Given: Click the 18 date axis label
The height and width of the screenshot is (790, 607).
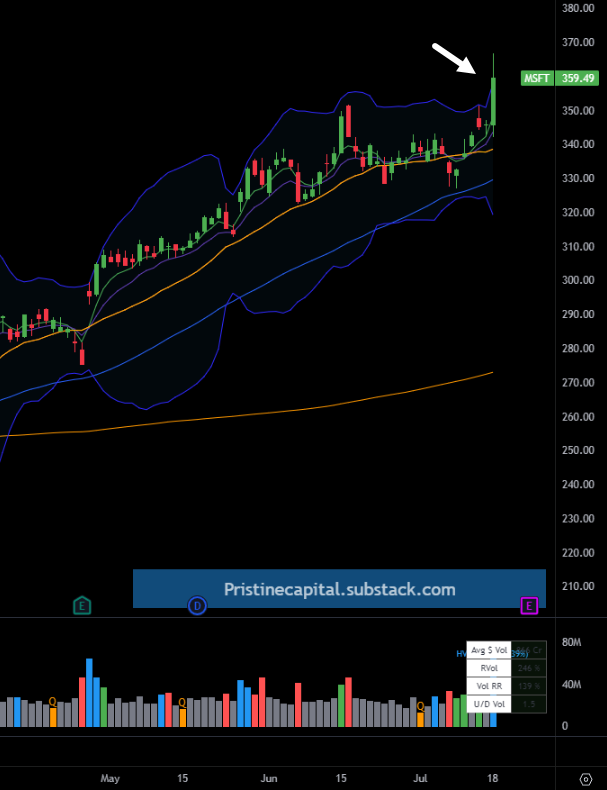Looking at the screenshot, I should pyautogui.click(x=493, y=778).
